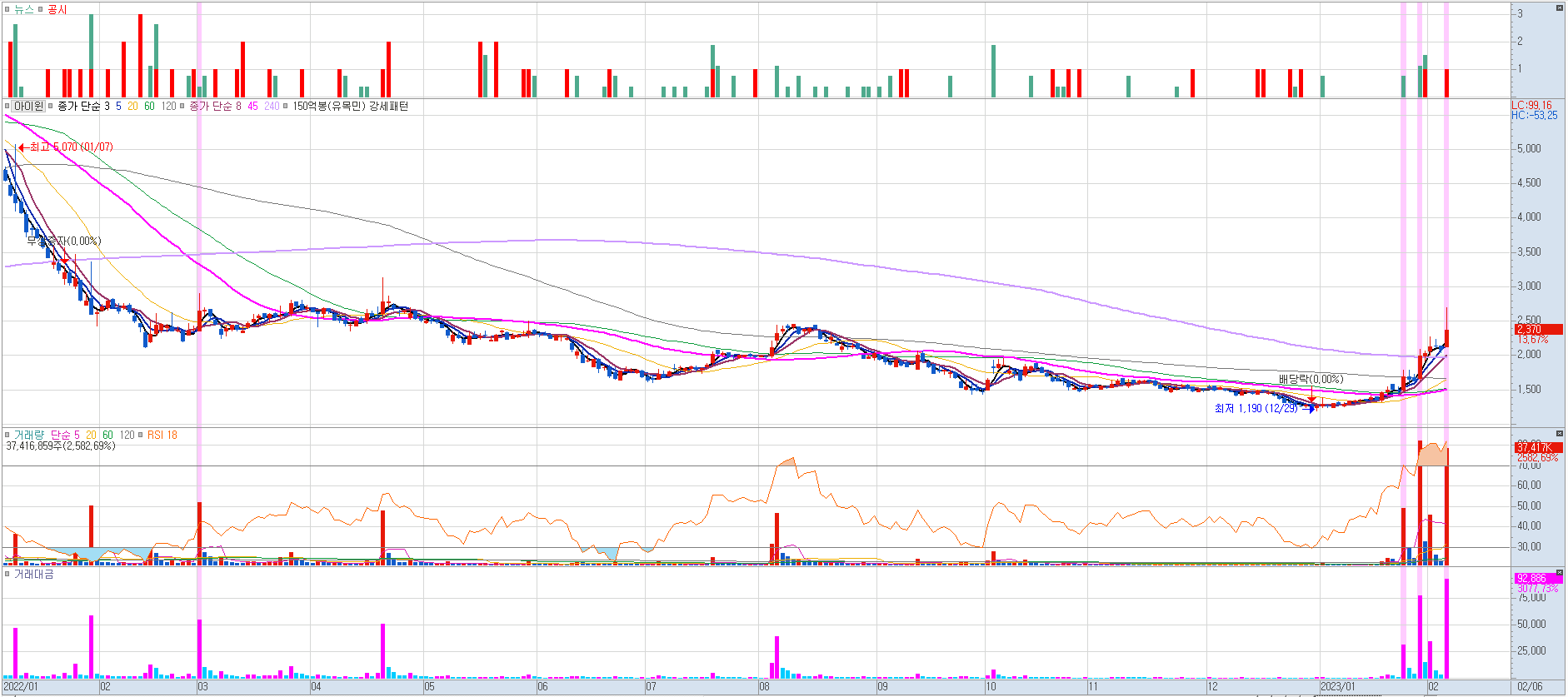
Task: Close the 거래대금 panel
Action: point(1560,573)
